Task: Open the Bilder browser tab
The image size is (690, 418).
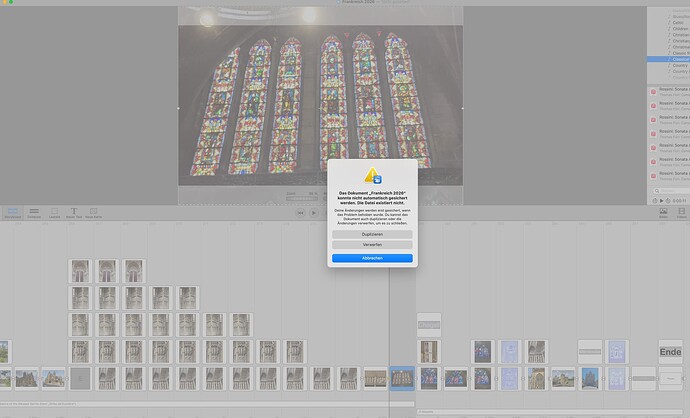Action: [x=663, y=213]
